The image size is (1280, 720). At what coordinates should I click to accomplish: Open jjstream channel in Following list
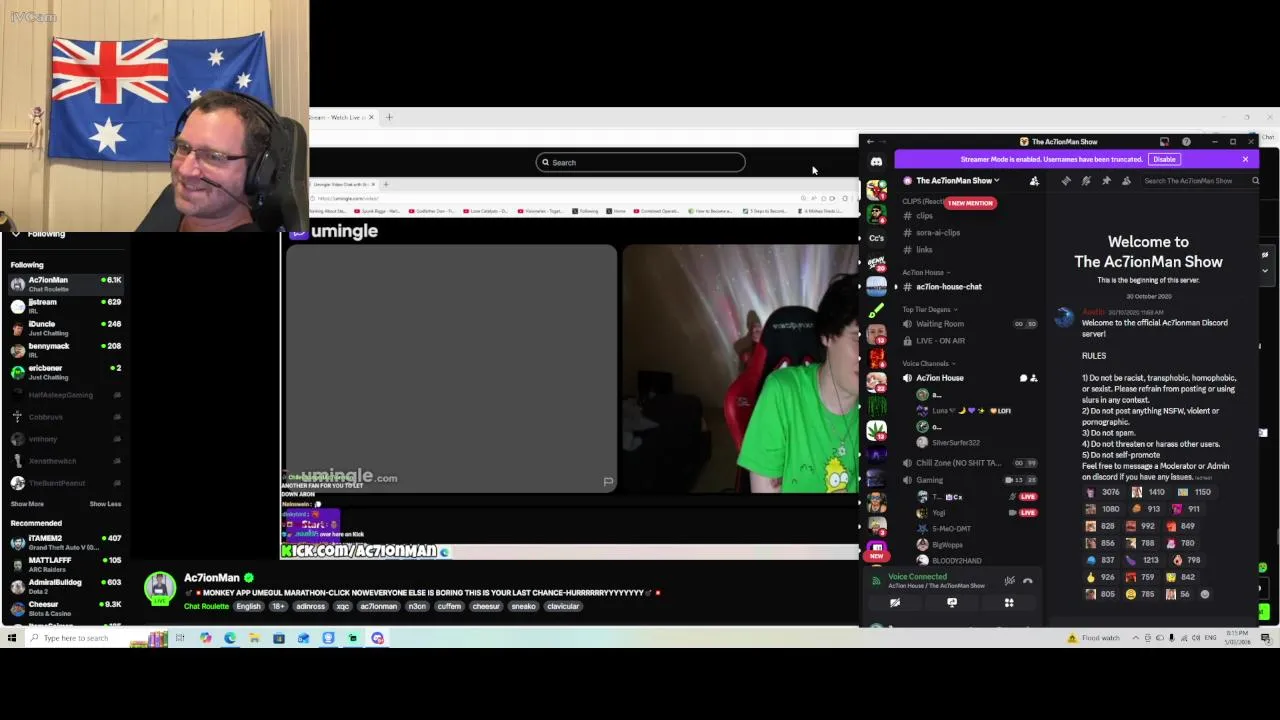point(65,305)
